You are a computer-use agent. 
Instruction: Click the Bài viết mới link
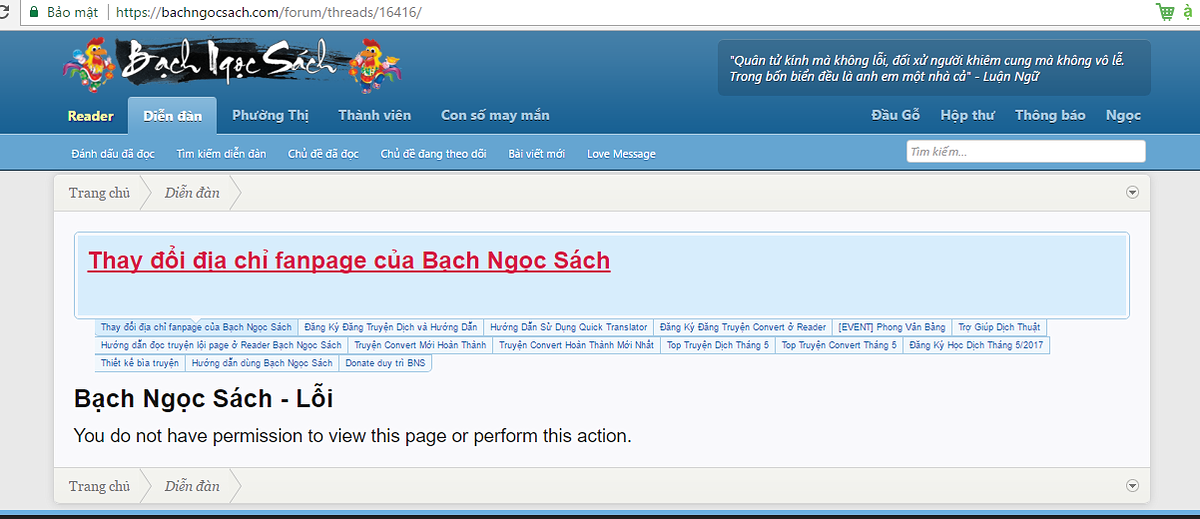tap(536, 154)
